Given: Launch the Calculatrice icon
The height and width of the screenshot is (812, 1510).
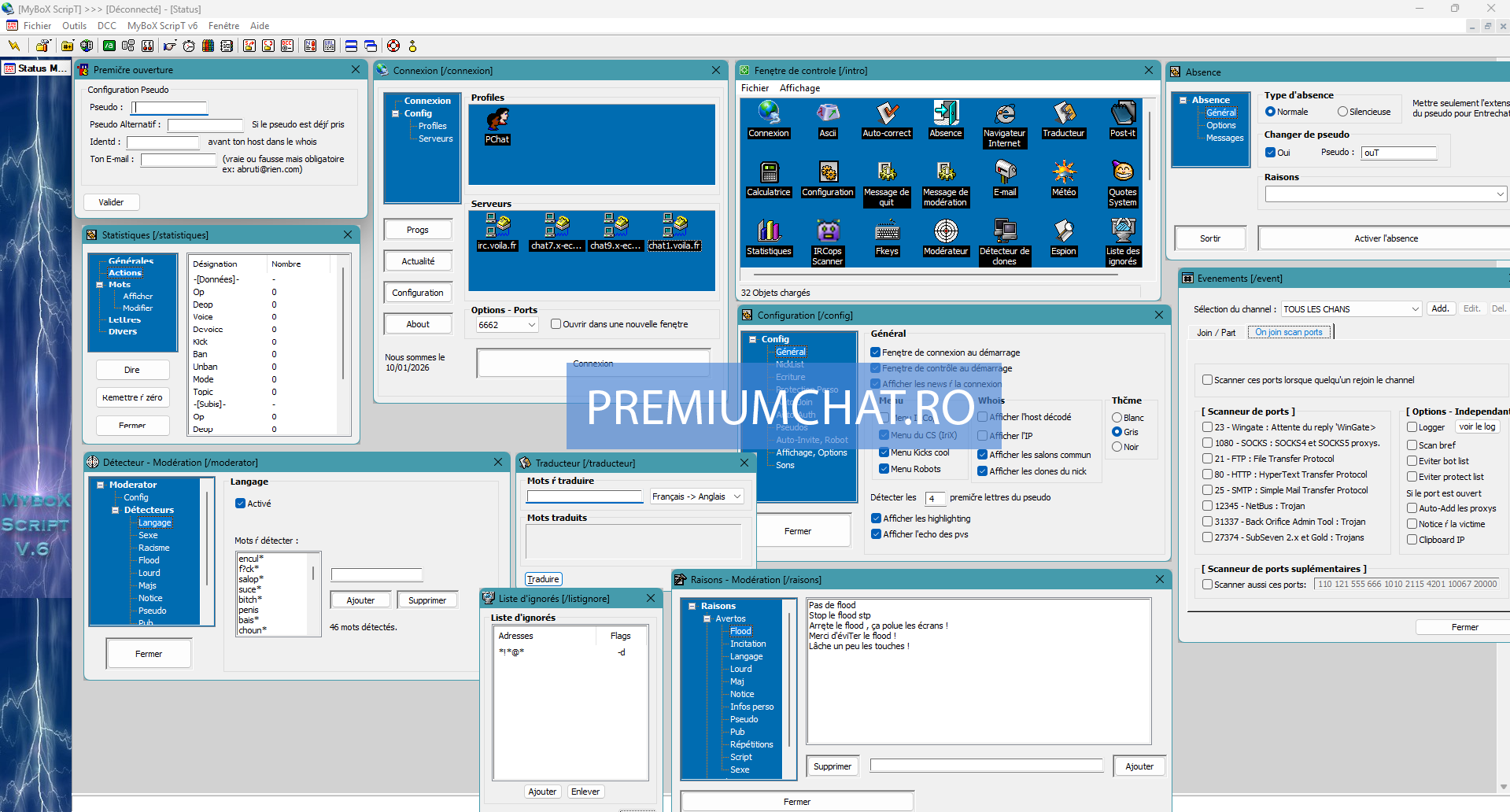Looking at the screenshot, I should [769, 179].
